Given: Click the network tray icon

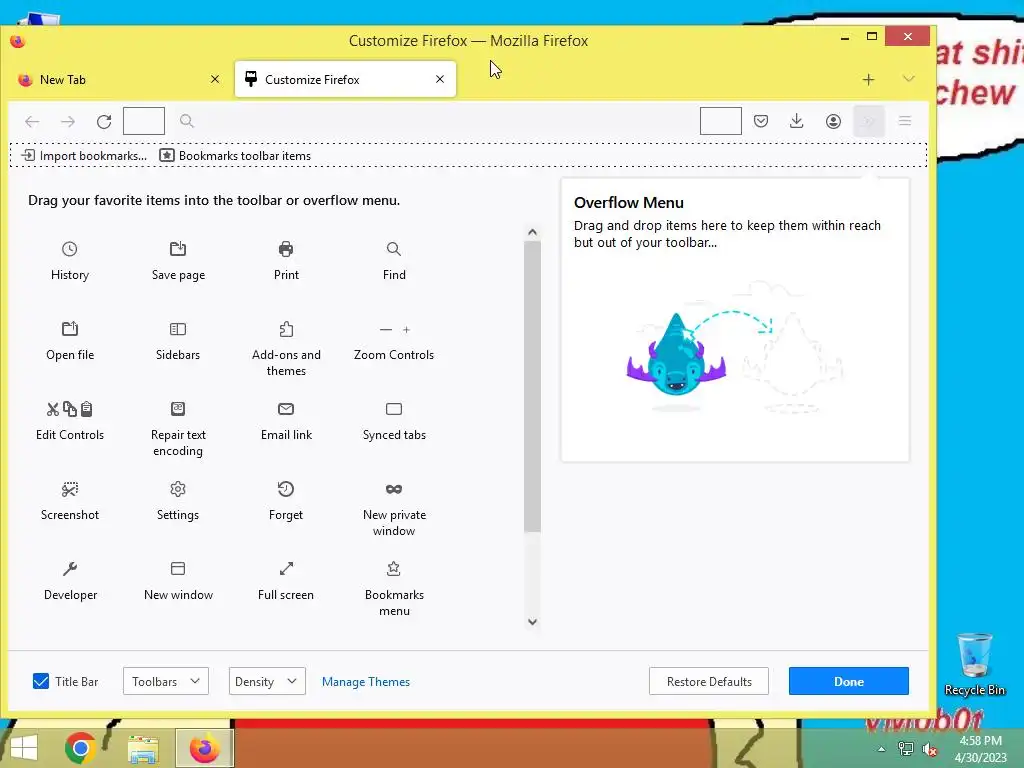Looking at the screenshot, I should [906, 749].
